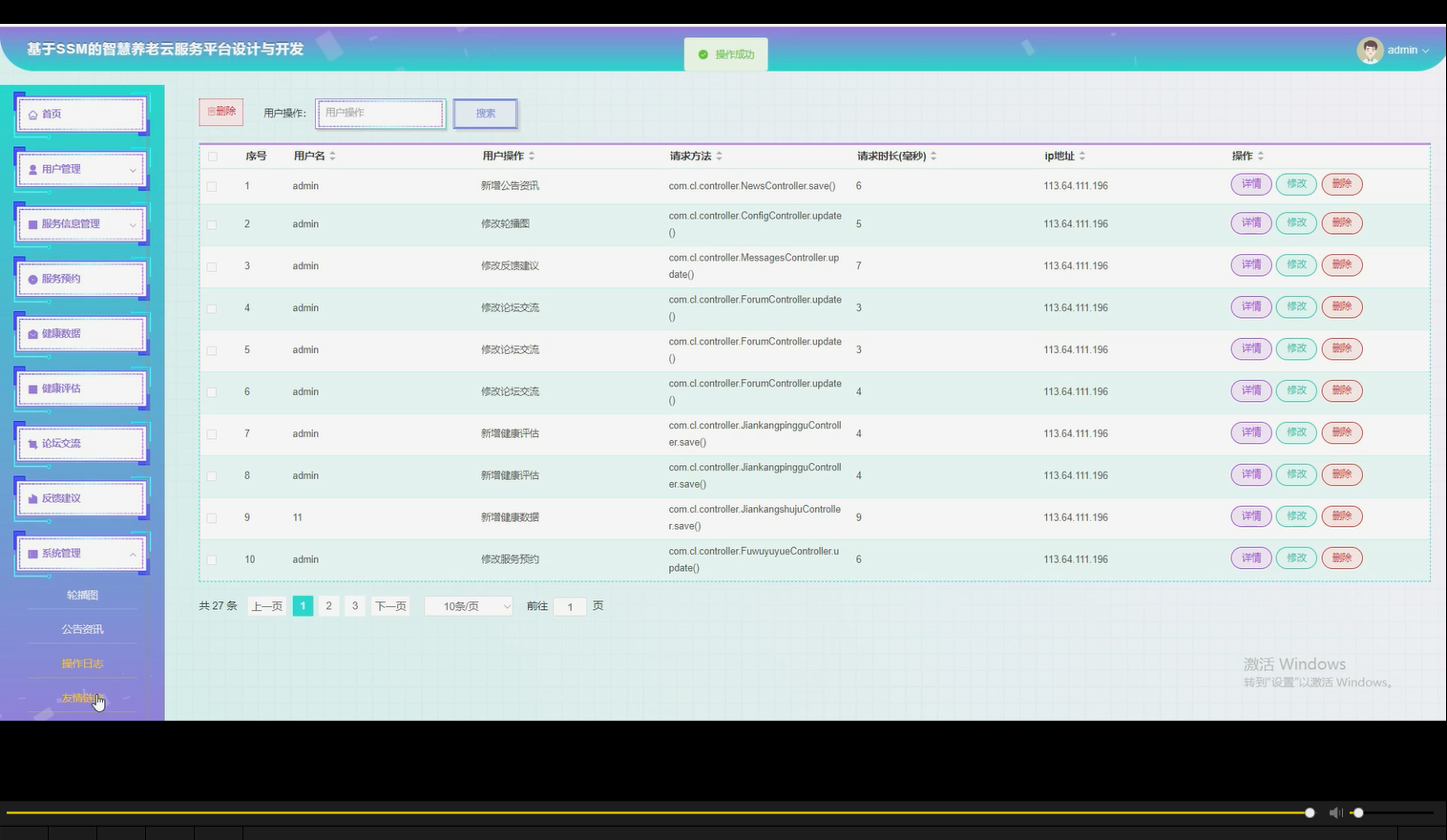
Task: Sort by 用户操作 column sort arrows
Action: pos(532,156)
